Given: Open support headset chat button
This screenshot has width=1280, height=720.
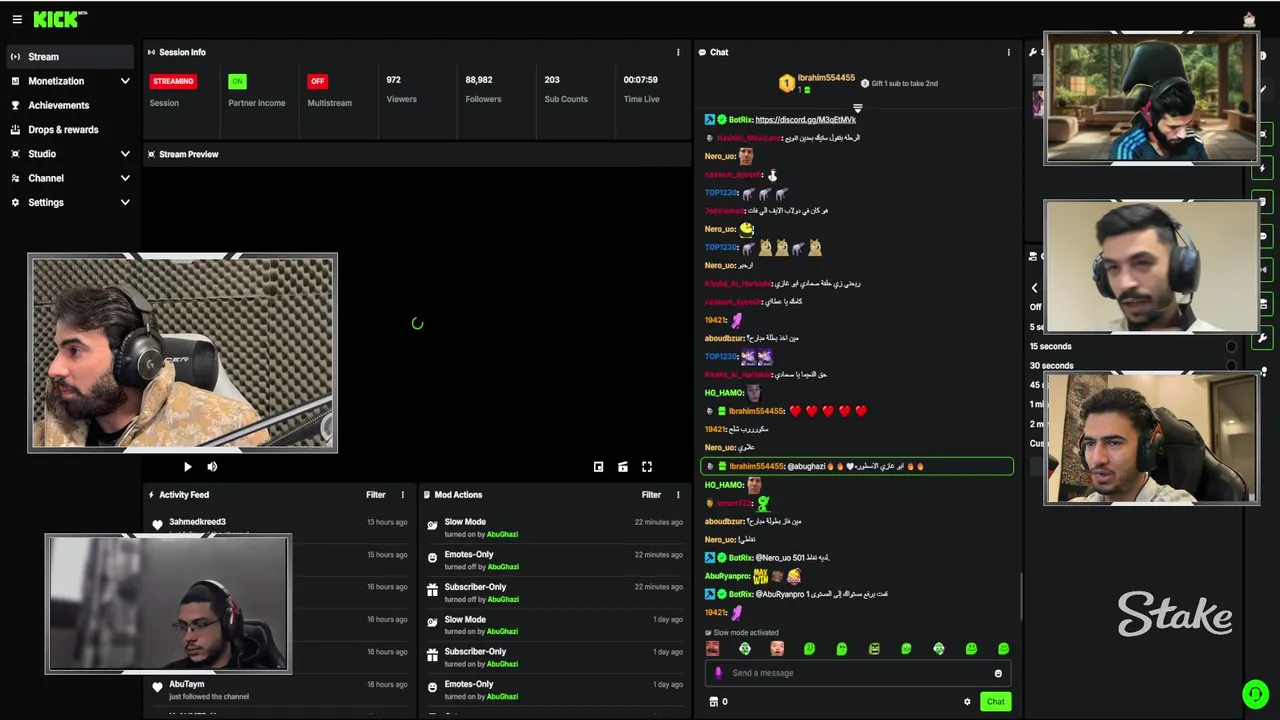Looking at the screenshot, I should [1254, 694].
